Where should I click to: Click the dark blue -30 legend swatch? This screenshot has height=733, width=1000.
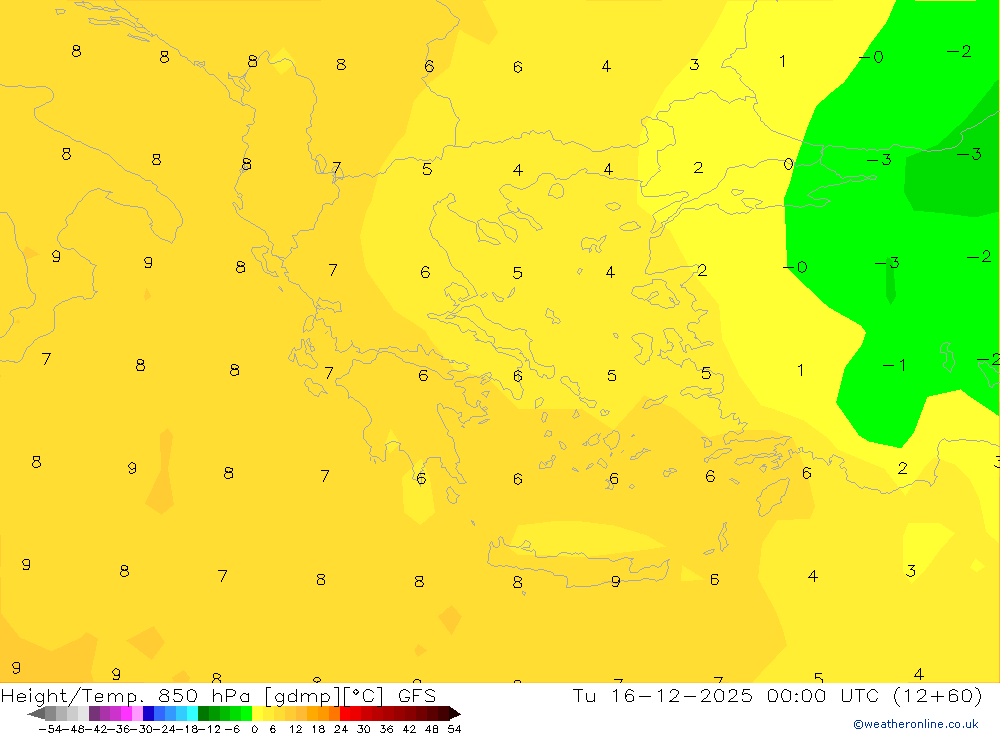[x=148, y=713]
